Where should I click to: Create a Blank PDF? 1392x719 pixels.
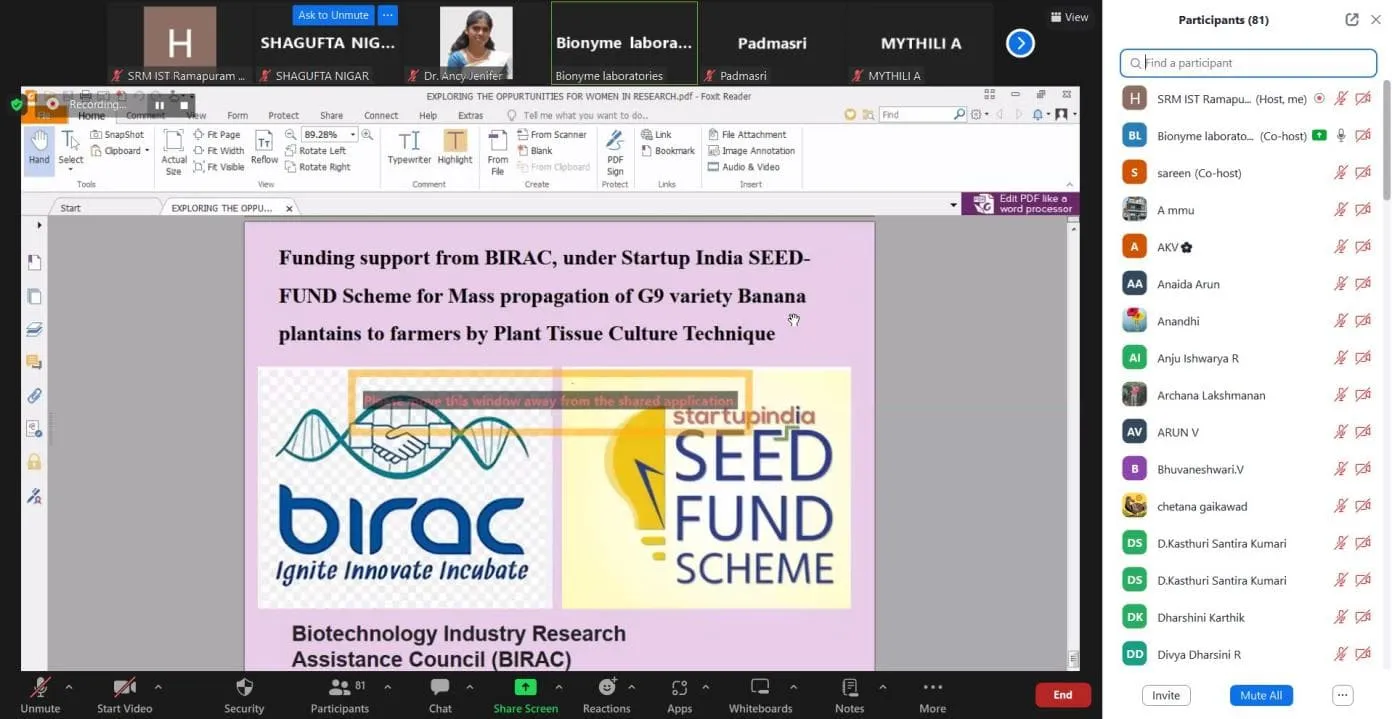(535, 151)
